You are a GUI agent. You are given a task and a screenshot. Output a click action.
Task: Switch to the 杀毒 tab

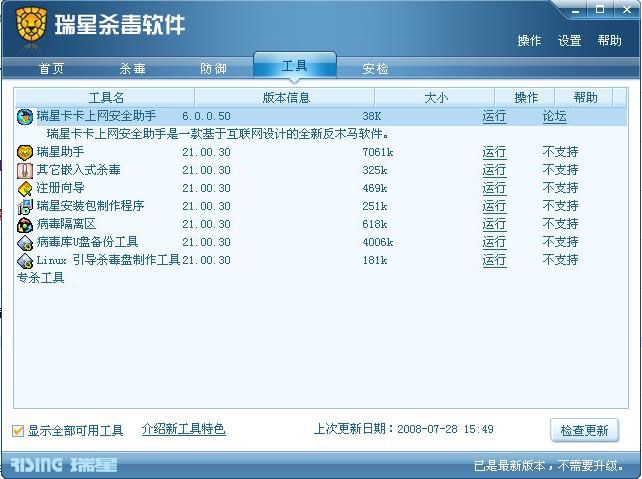tap(133, 68)
